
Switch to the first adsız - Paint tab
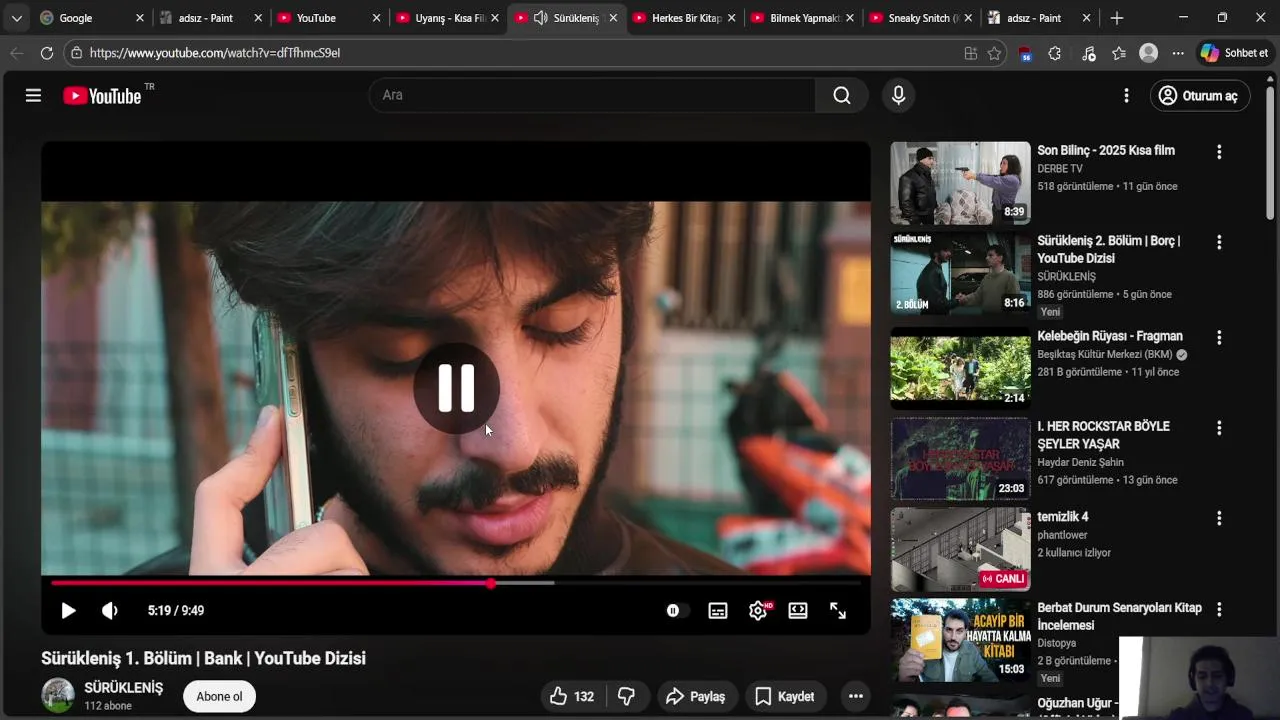coord(208,18)
